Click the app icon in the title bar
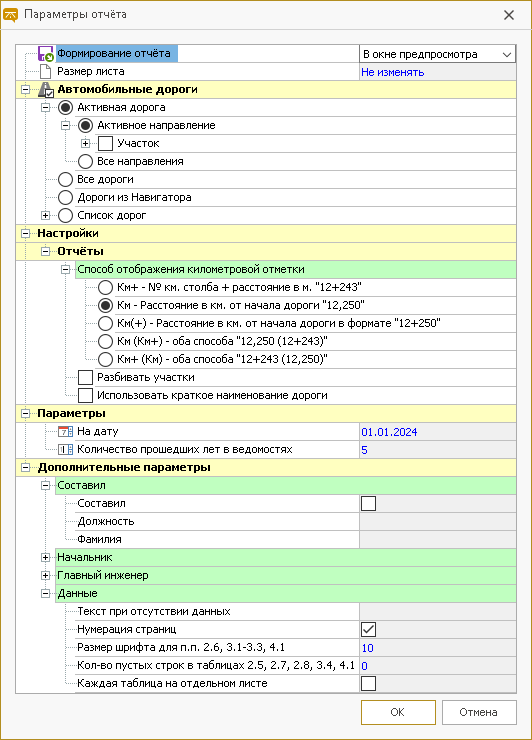The image size is (532, 740). coord(10,15)
